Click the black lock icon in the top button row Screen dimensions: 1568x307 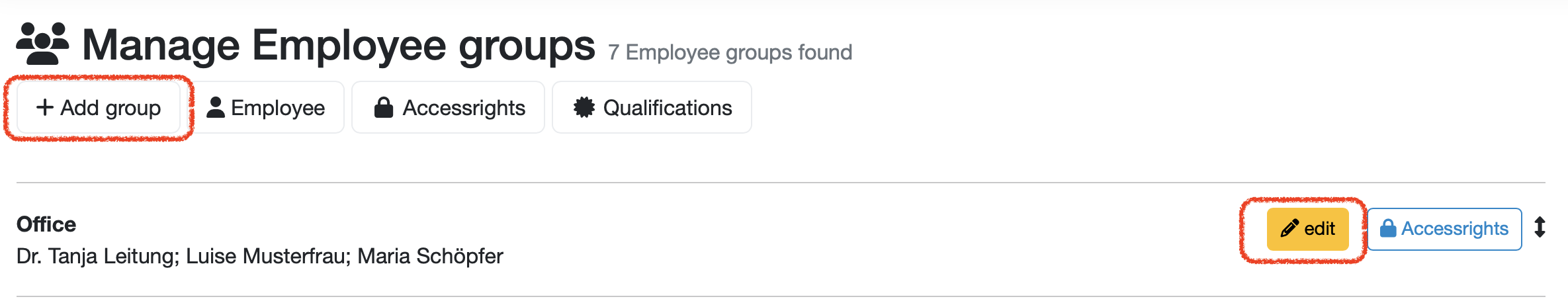384,107
